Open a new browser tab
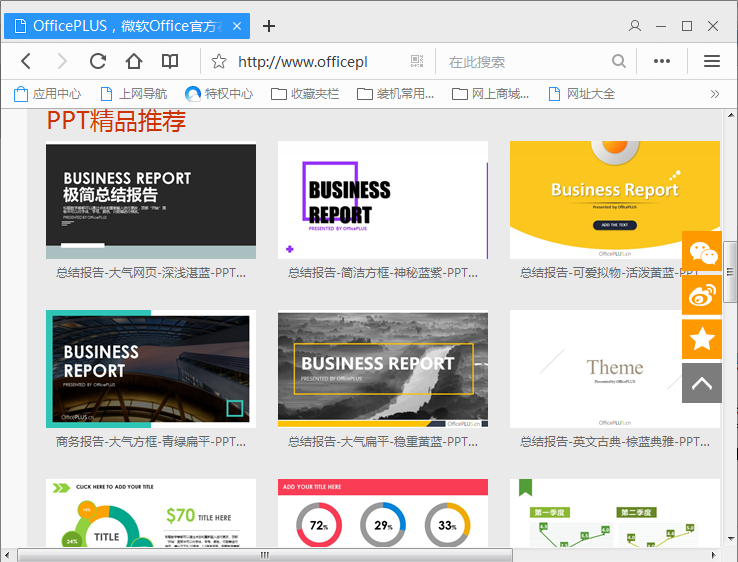738x562 pixels. pyautogui.click(x=269, y=26)
